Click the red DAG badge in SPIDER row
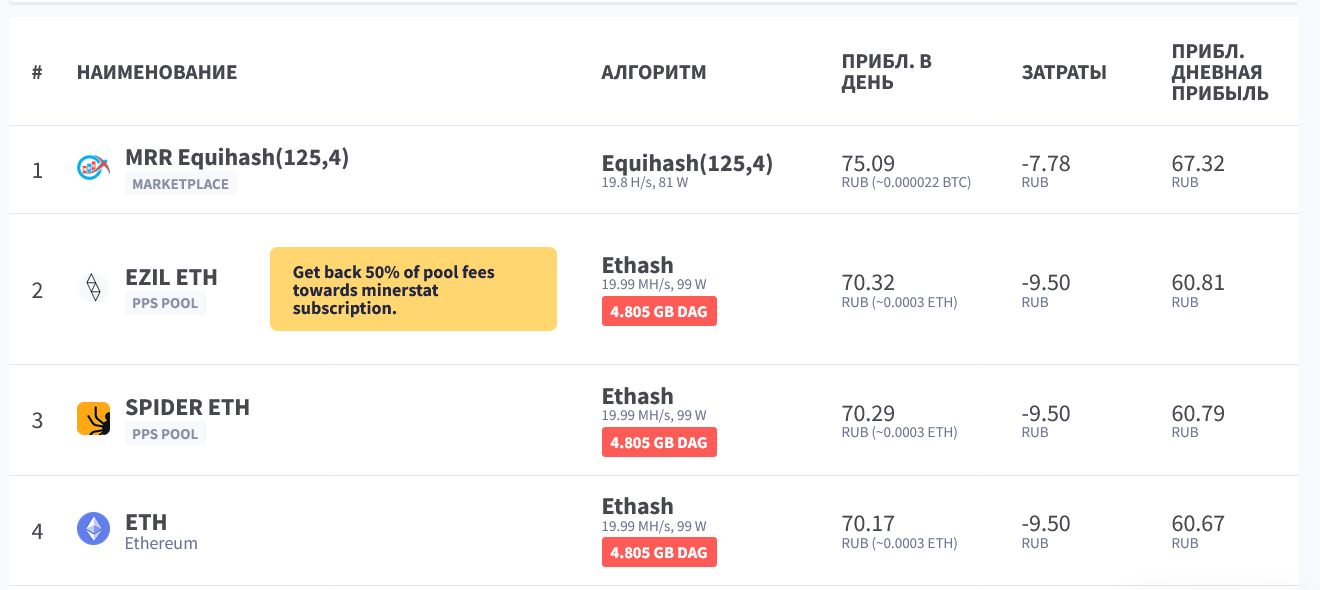The image size is (1320, 590). click(x=659, y=442)
